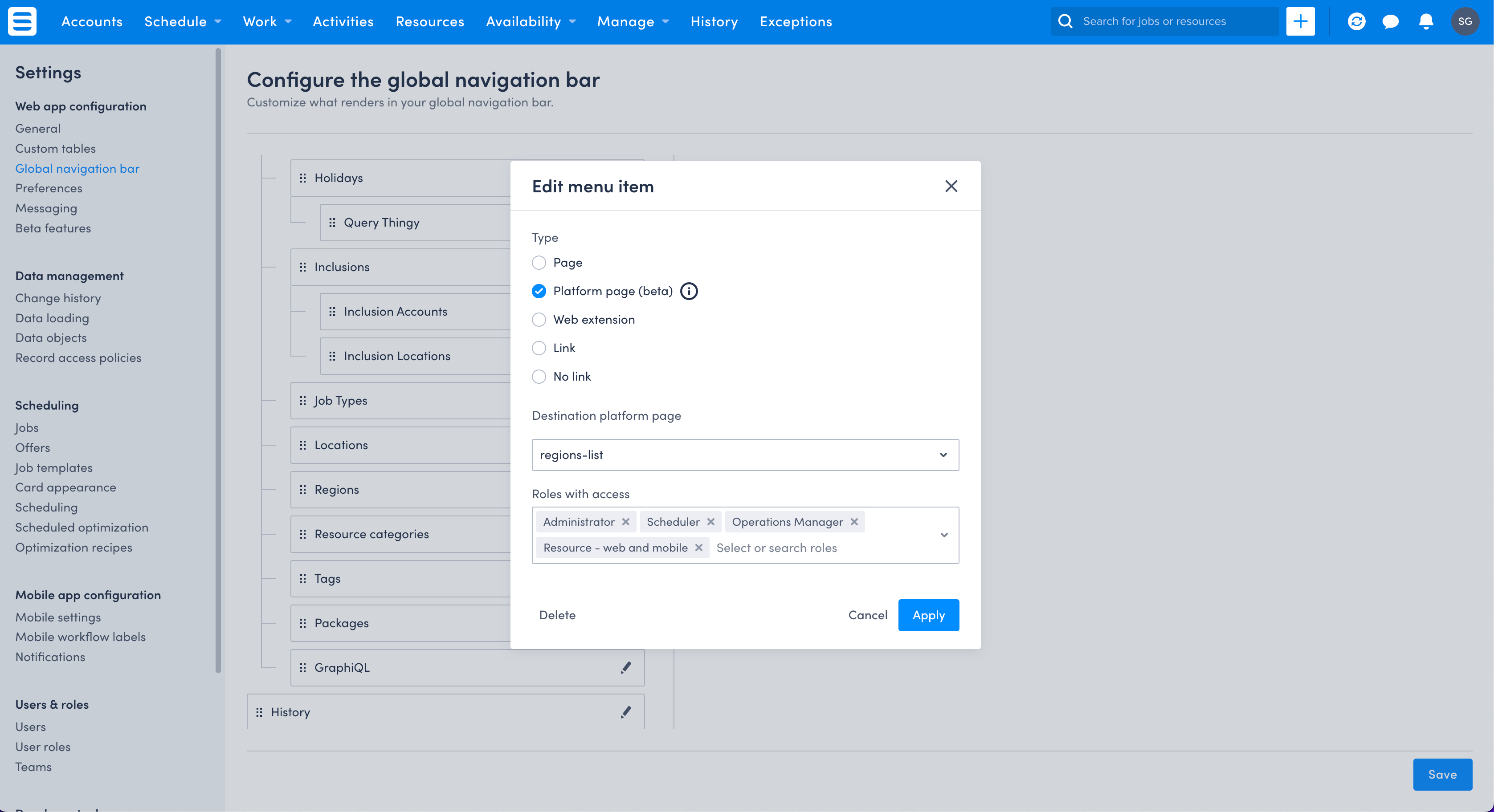Click info icon beside Platform page
This screenshot has height=812, width=1494.
(688, 291)
